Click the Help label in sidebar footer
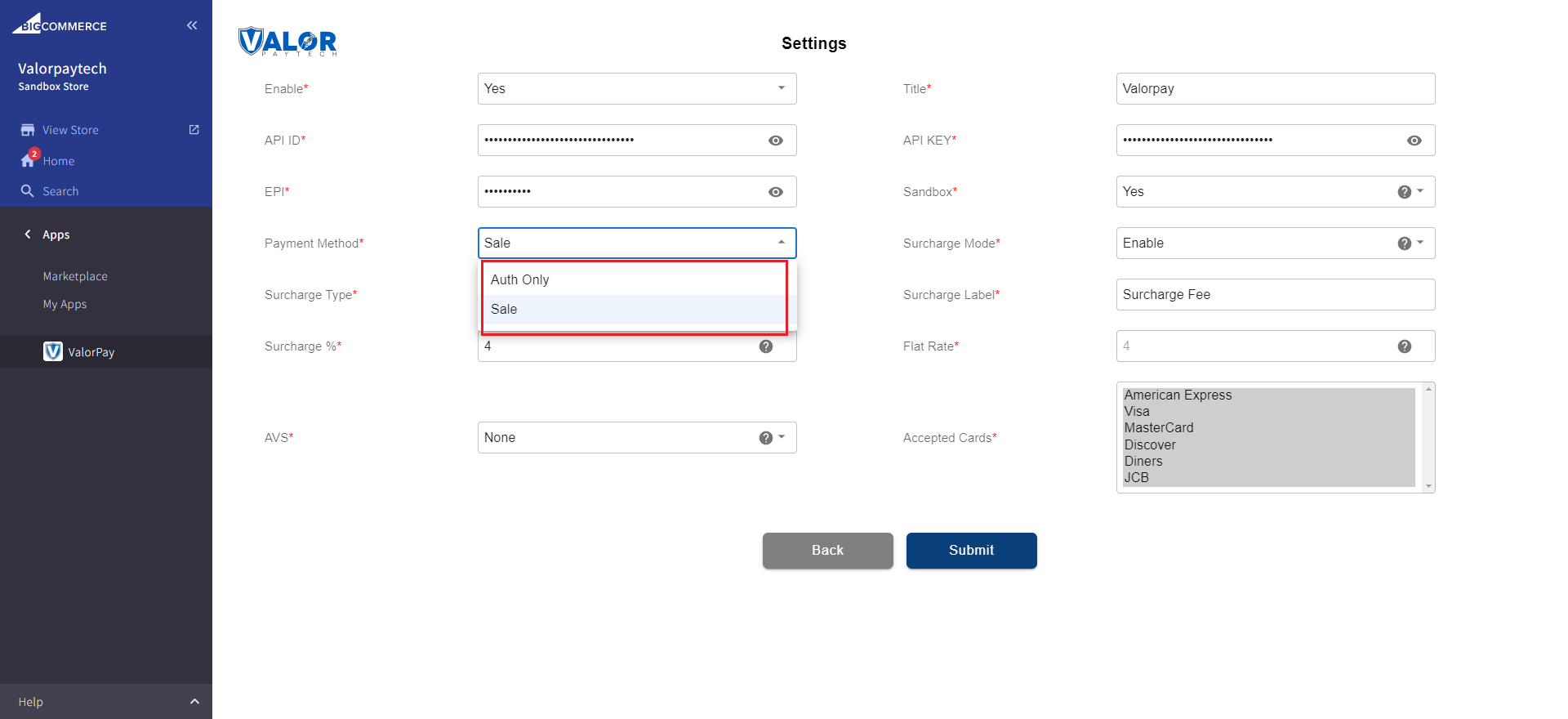The width and height of the screenshot is (1568, 719). click(31, 702)
